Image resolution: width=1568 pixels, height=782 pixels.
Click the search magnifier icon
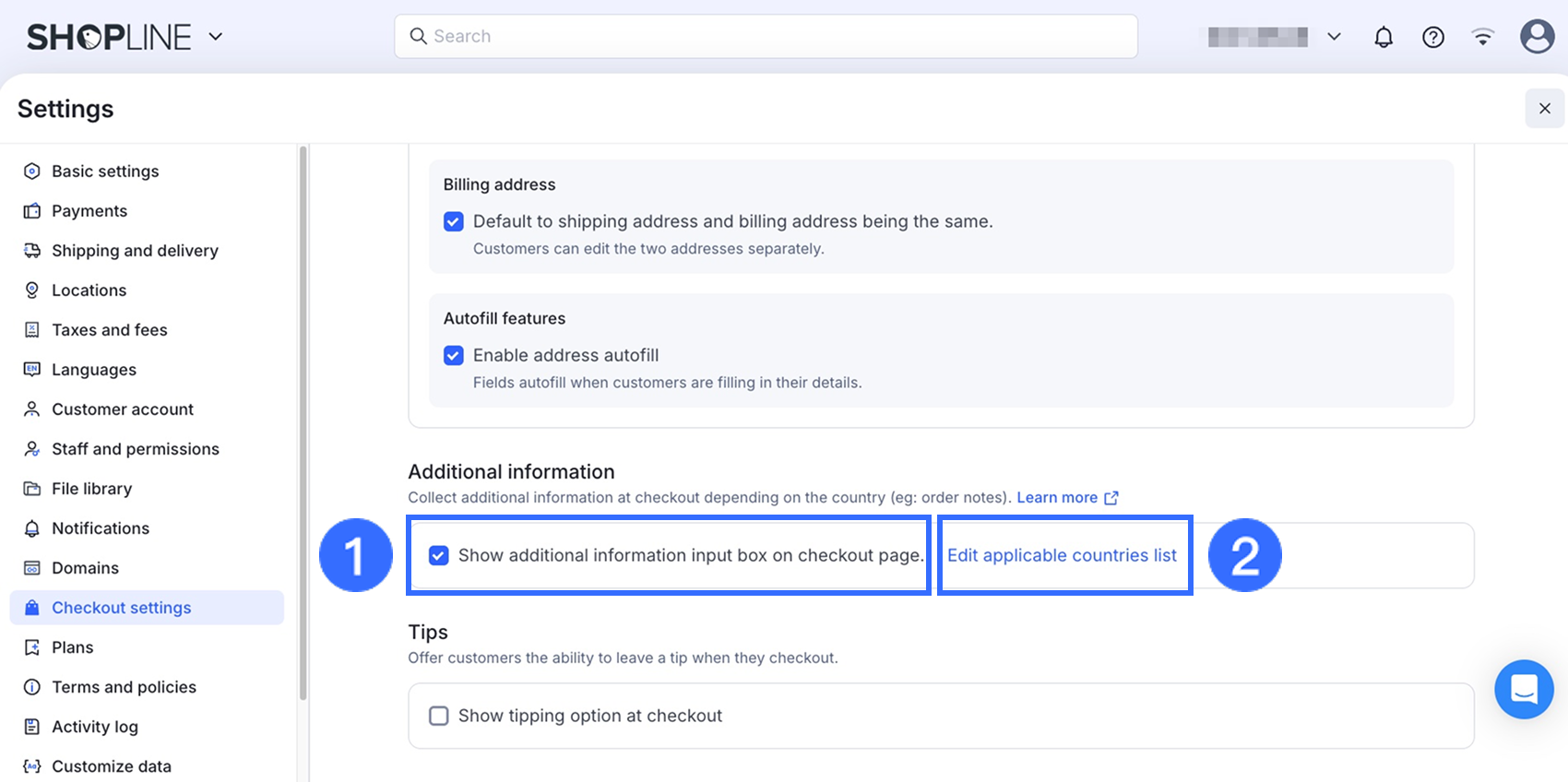point(418,36)
